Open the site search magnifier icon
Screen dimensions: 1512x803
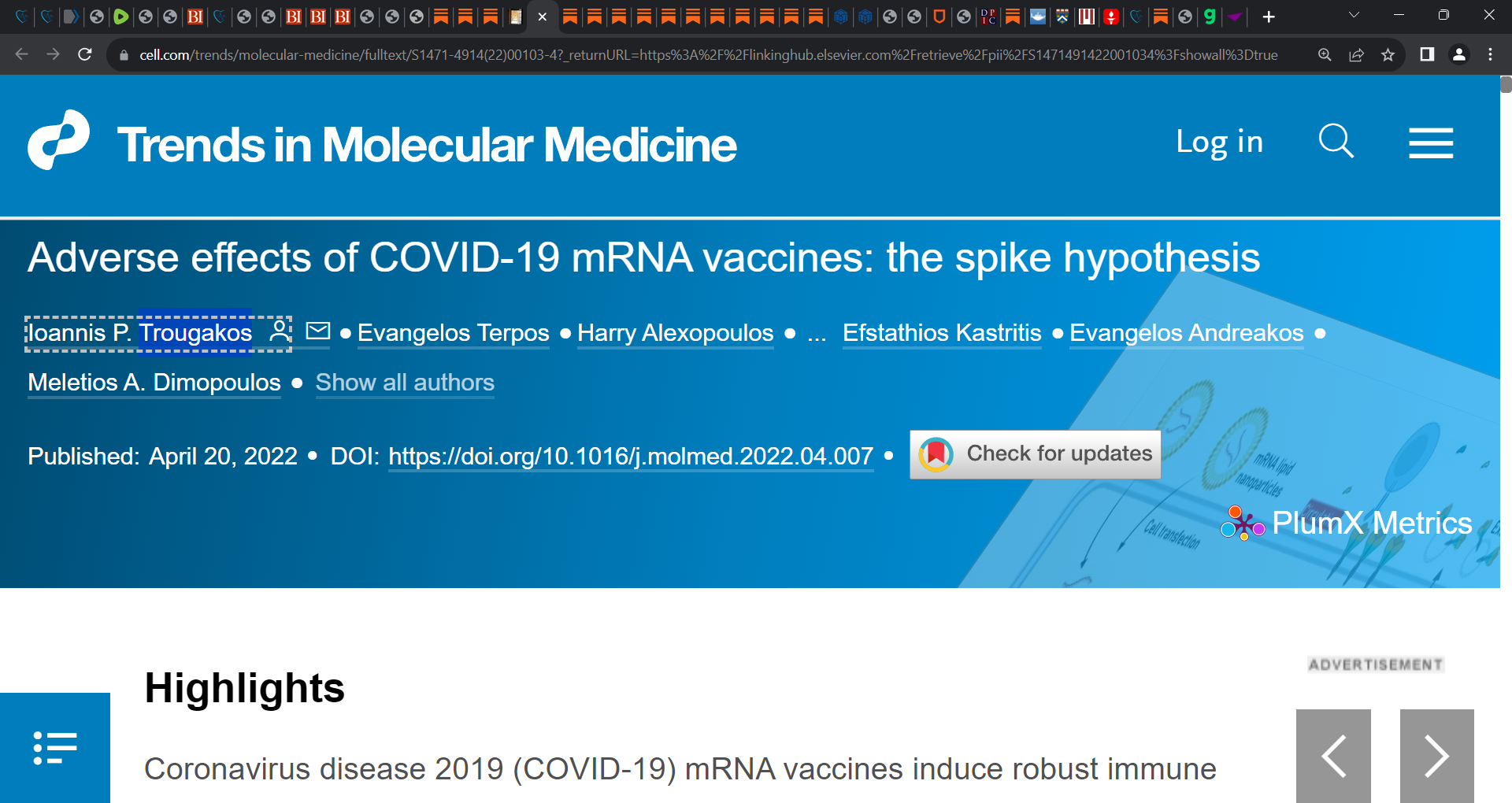[x=1336, y=142]
